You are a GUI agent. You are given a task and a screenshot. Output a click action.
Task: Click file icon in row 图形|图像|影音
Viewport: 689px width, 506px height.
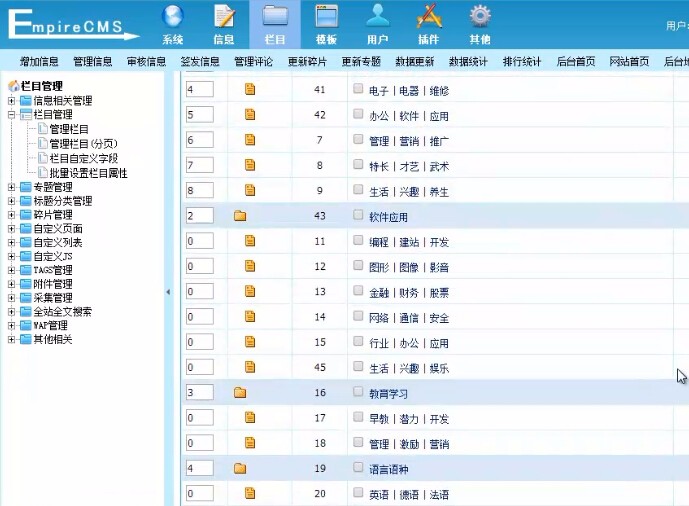pos(250,266)
